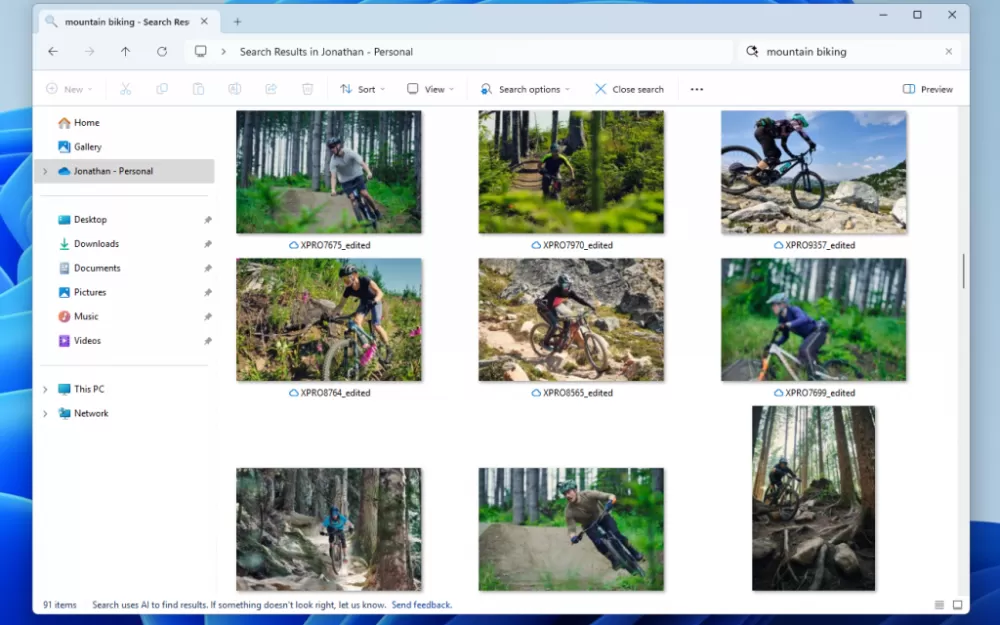
Task: Click the mountain biking search box
Action: [848, 52]
